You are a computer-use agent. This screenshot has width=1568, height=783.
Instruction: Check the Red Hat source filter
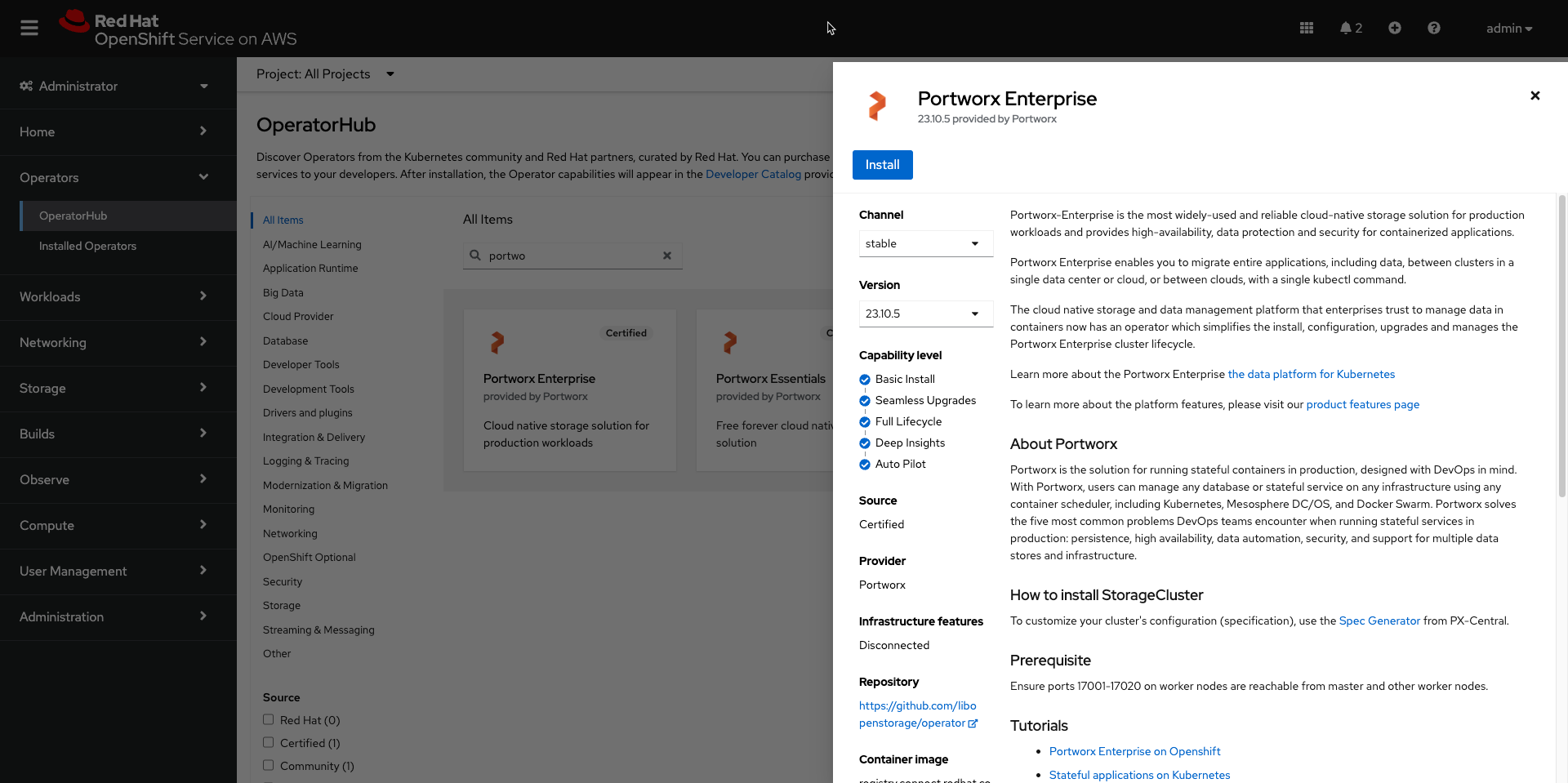point(268,719)
